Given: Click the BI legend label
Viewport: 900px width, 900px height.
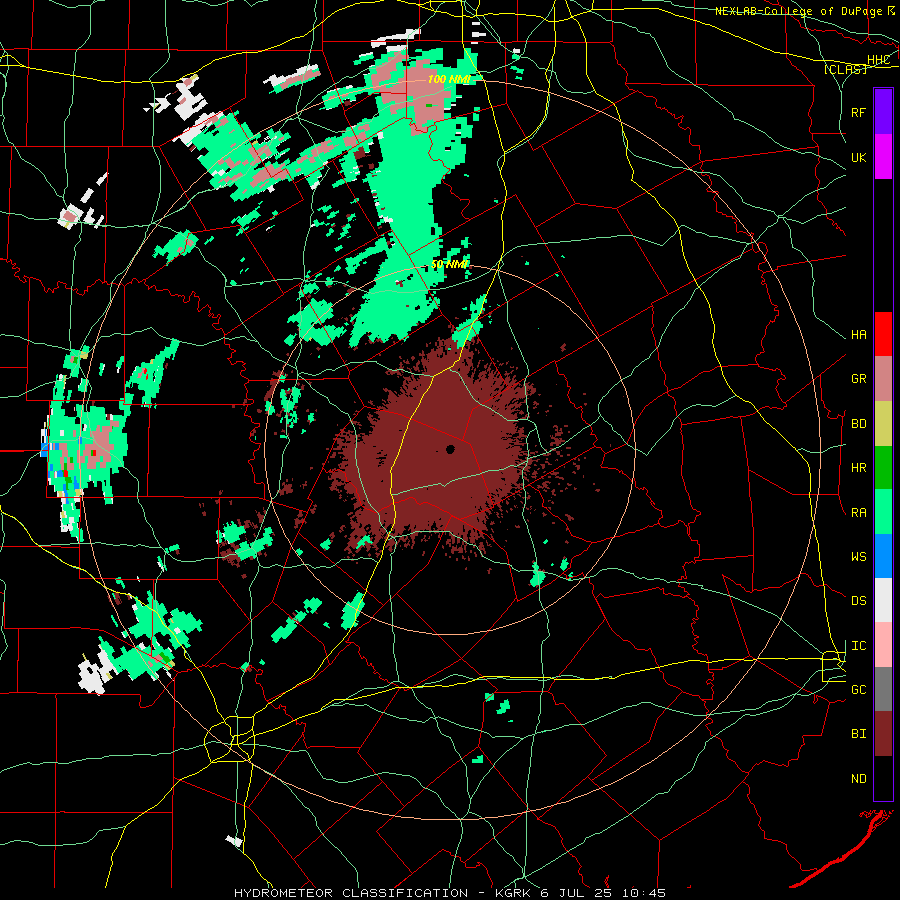Looking at the screenshot, I should pyautogui.click(x=858, y=734).
